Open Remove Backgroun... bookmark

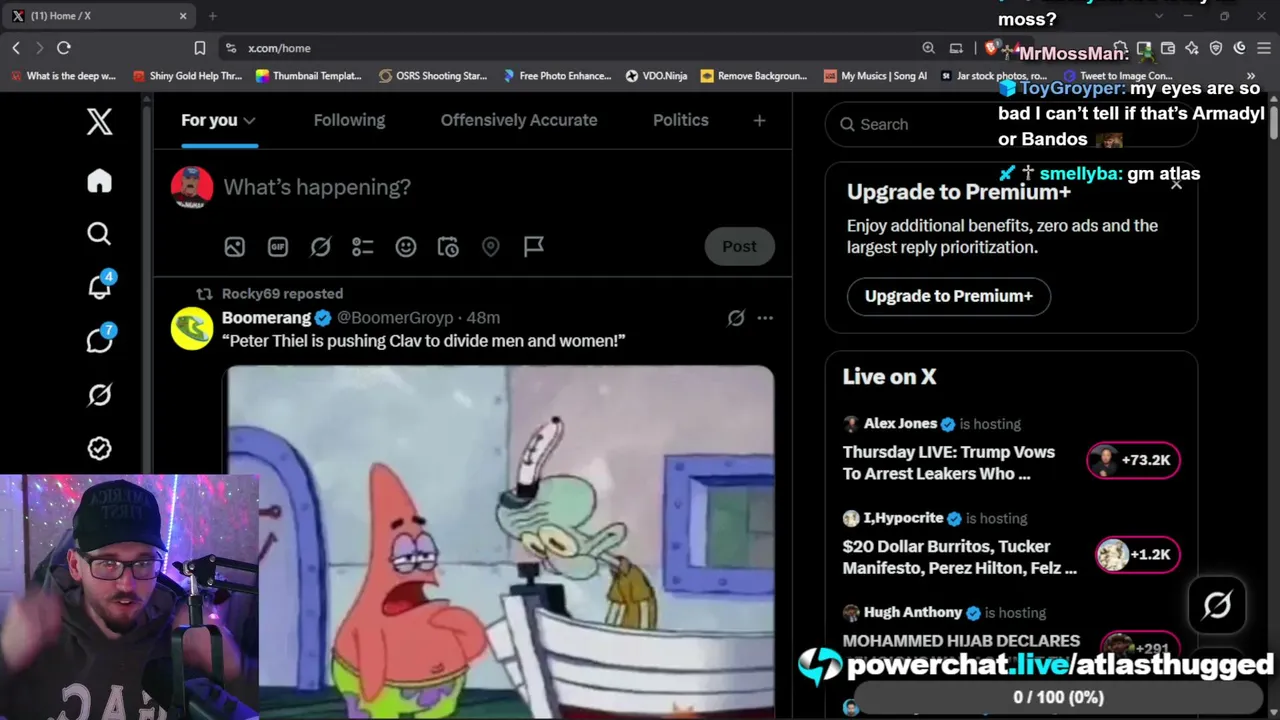coord(754,76)
